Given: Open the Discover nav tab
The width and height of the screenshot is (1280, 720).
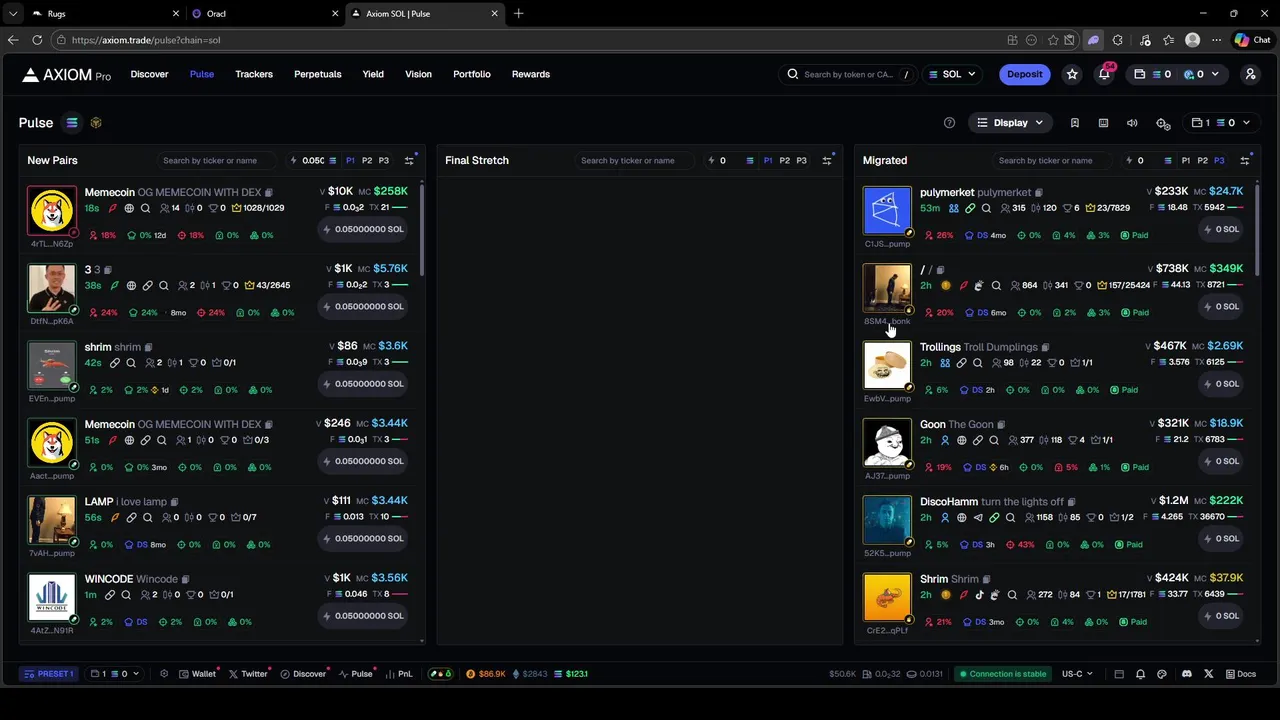Looking at the screenshot, I should 149,74.
